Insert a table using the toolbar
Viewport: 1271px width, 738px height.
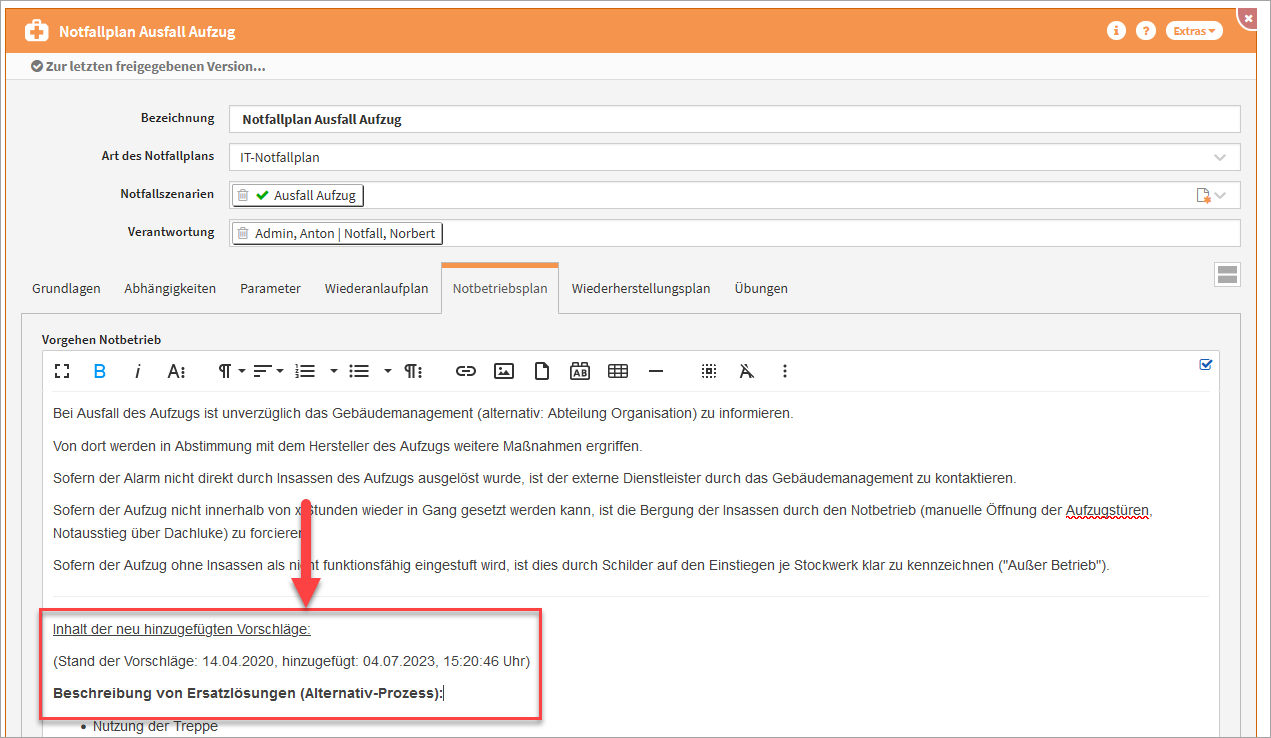click(618, 371)
